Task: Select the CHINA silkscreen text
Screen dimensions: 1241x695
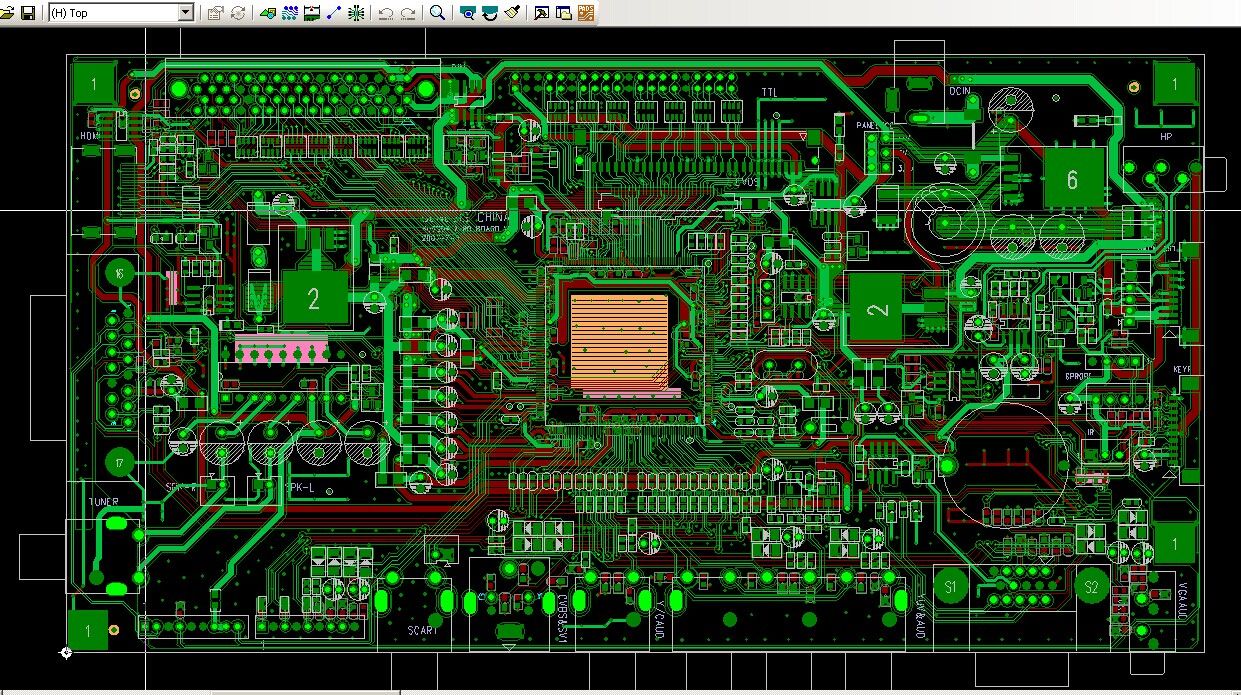Action: 494,217
